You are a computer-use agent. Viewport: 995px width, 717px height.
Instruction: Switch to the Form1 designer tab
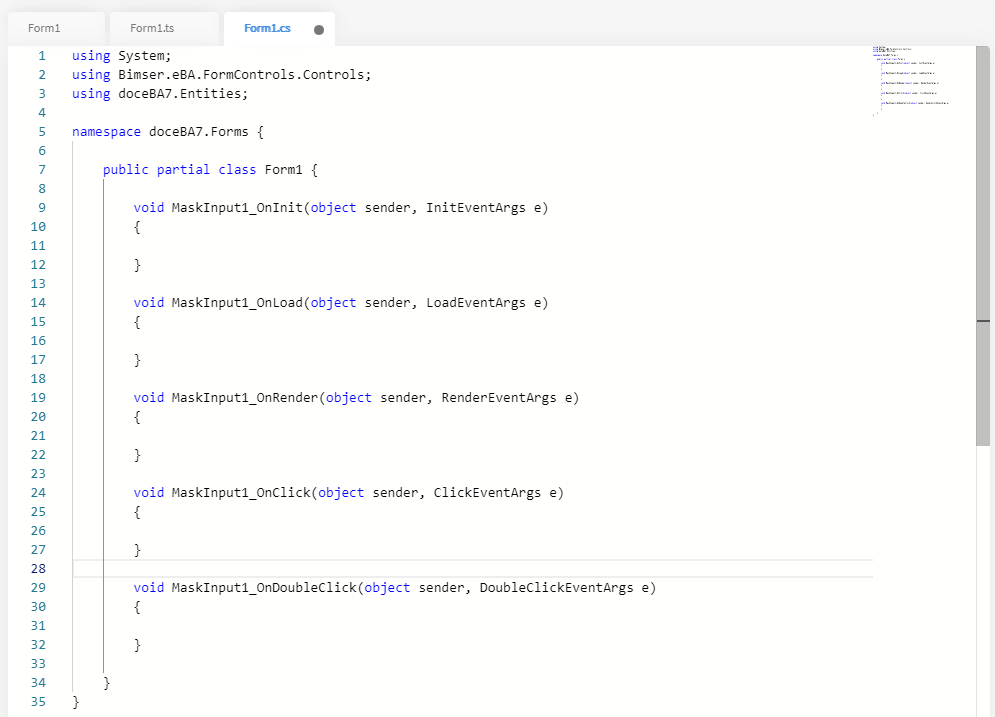(x=45, y=28)
